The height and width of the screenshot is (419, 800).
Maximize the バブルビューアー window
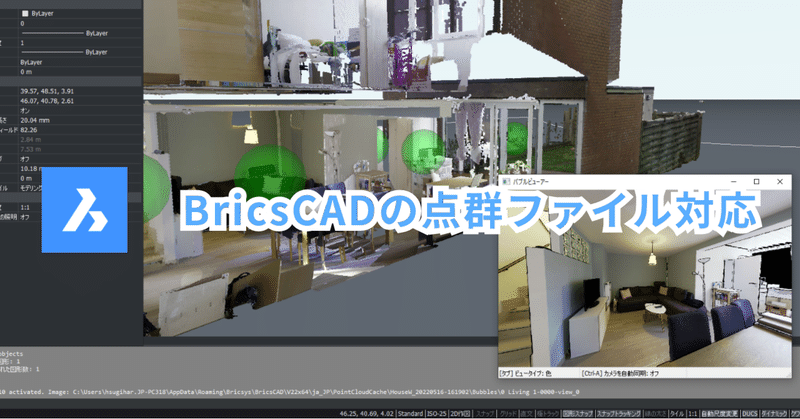click(x=757, y=182)
